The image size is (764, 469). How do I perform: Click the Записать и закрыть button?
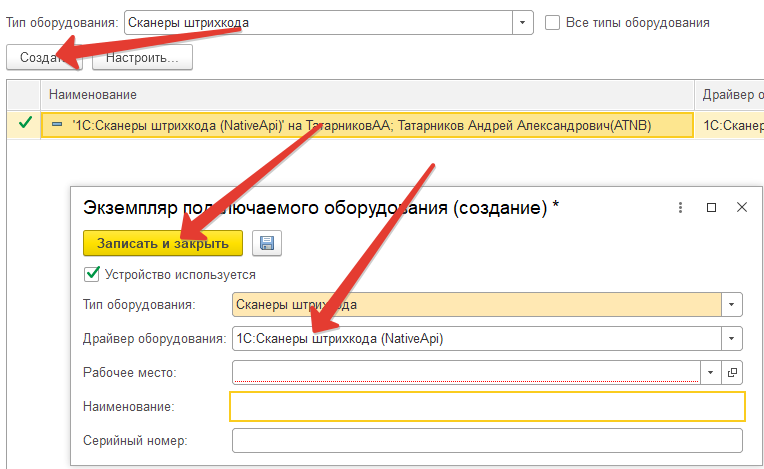pos(163,243)
